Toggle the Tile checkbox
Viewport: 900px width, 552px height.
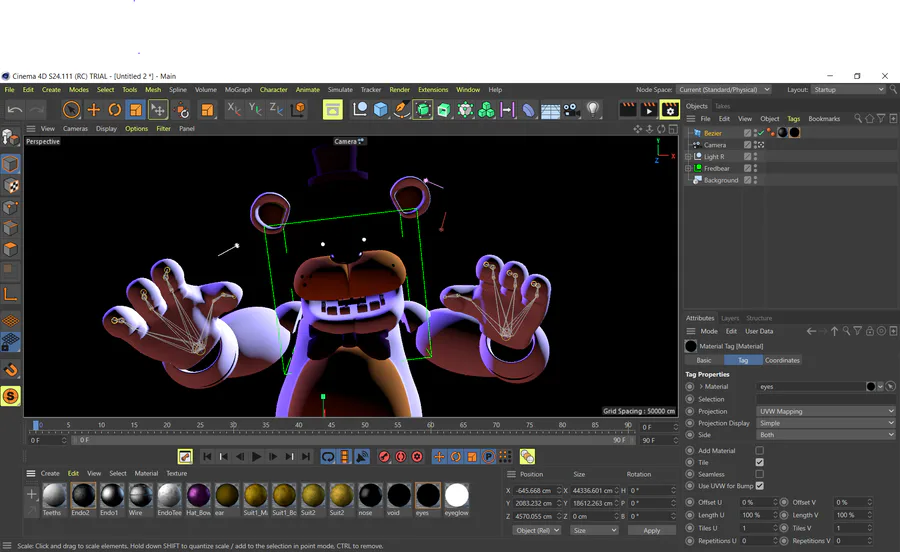click(759, 462)
